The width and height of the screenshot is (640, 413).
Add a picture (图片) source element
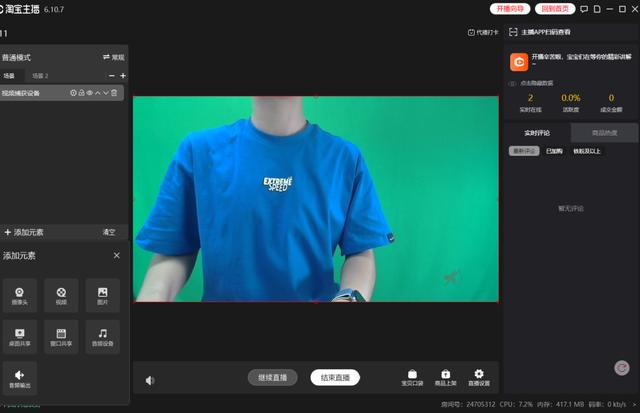(102, 295)
